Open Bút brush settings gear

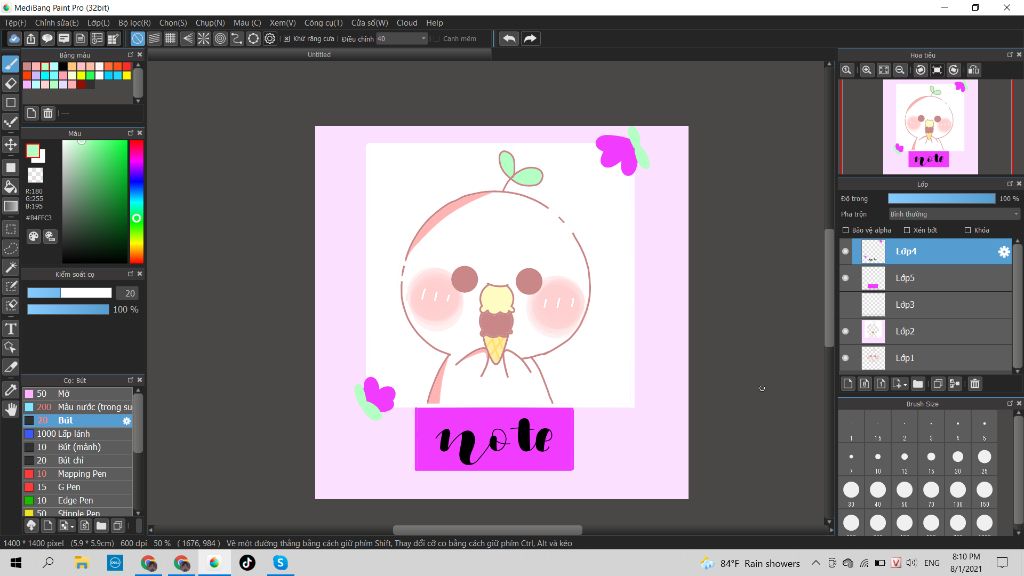tap(127, 421)
